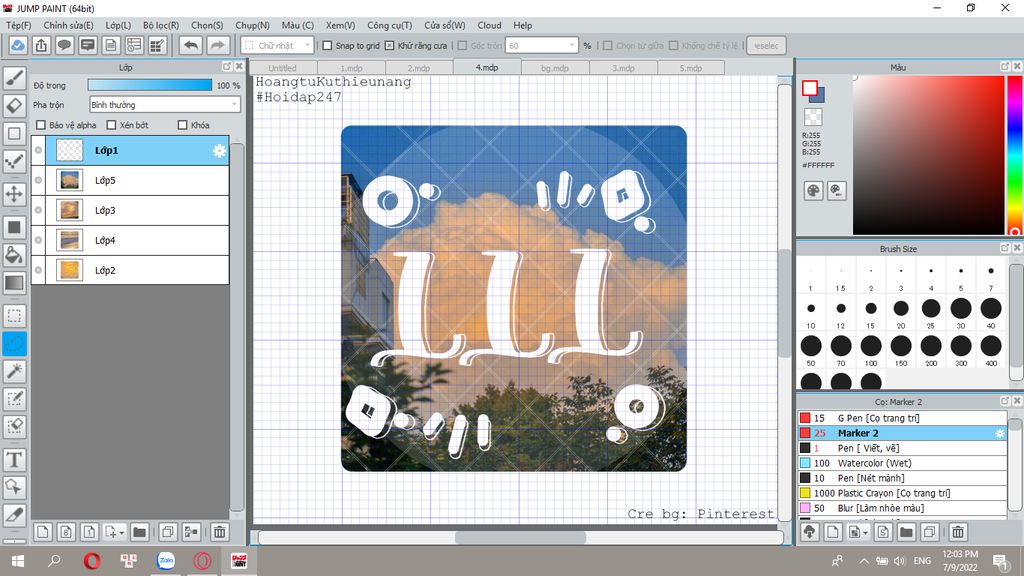
Task: Open Windows Start menu
Action: click(18, 560)
